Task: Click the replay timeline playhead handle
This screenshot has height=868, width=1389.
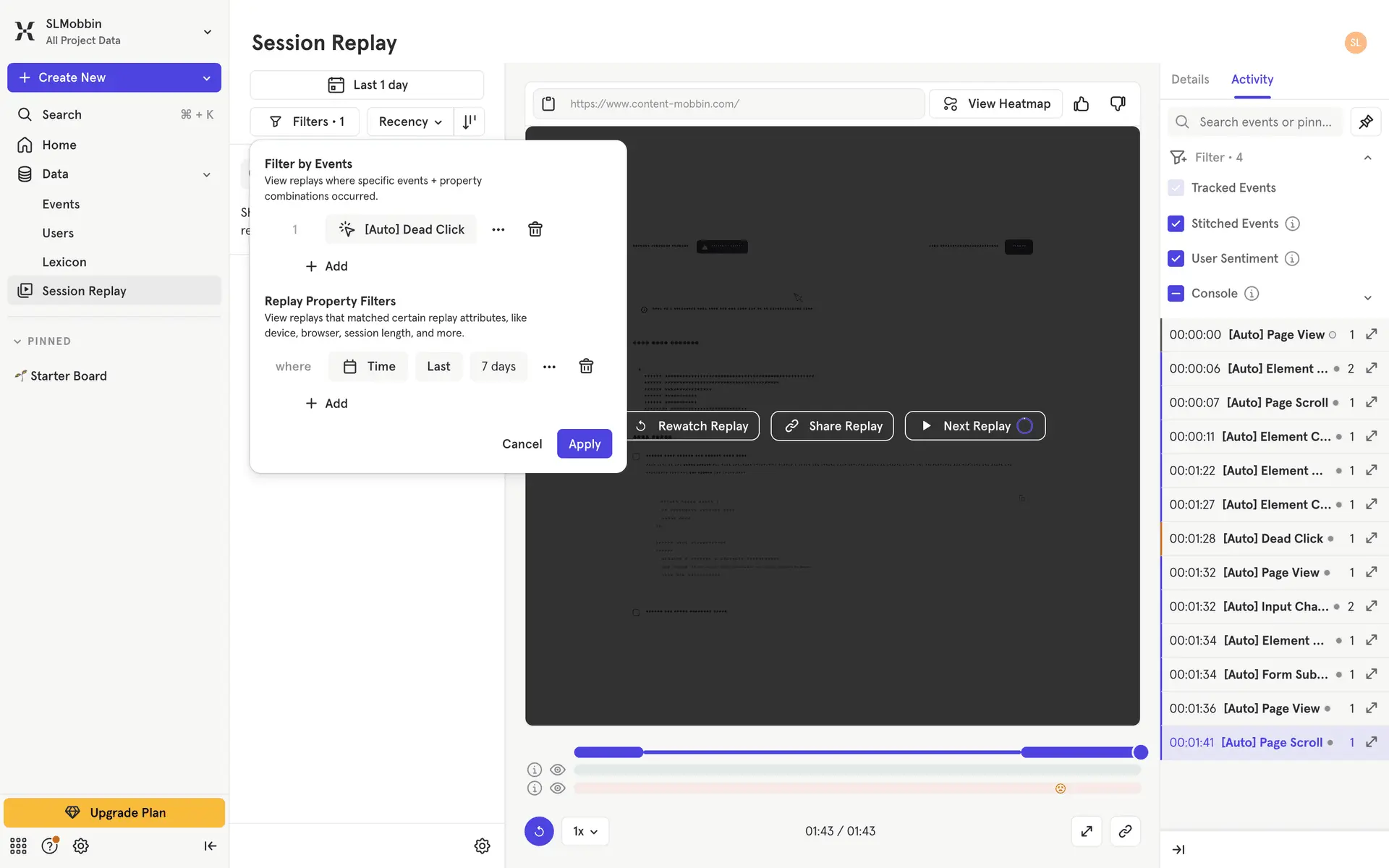Action: [x=1141, y=752]
